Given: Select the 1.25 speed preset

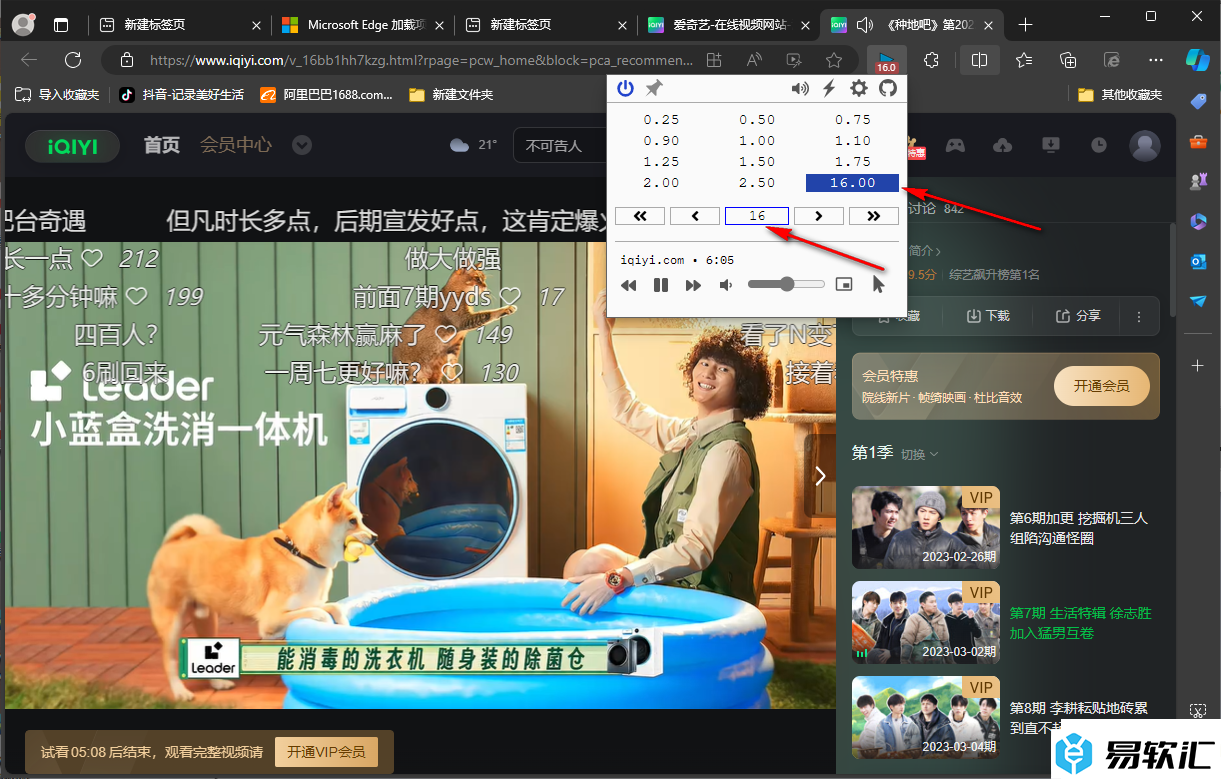Looking at the screenshot, I should point(661,162).
